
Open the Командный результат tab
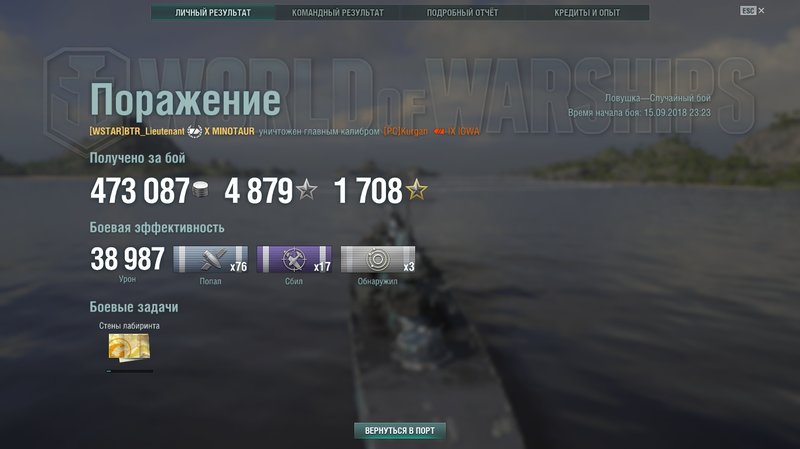[x=338, y=13]
